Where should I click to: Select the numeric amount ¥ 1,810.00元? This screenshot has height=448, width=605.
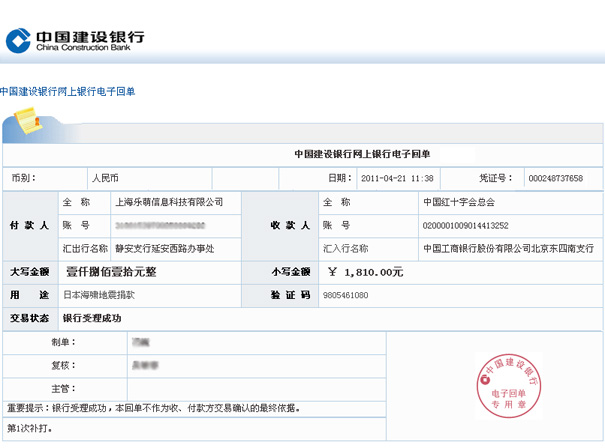pos(365,272)
